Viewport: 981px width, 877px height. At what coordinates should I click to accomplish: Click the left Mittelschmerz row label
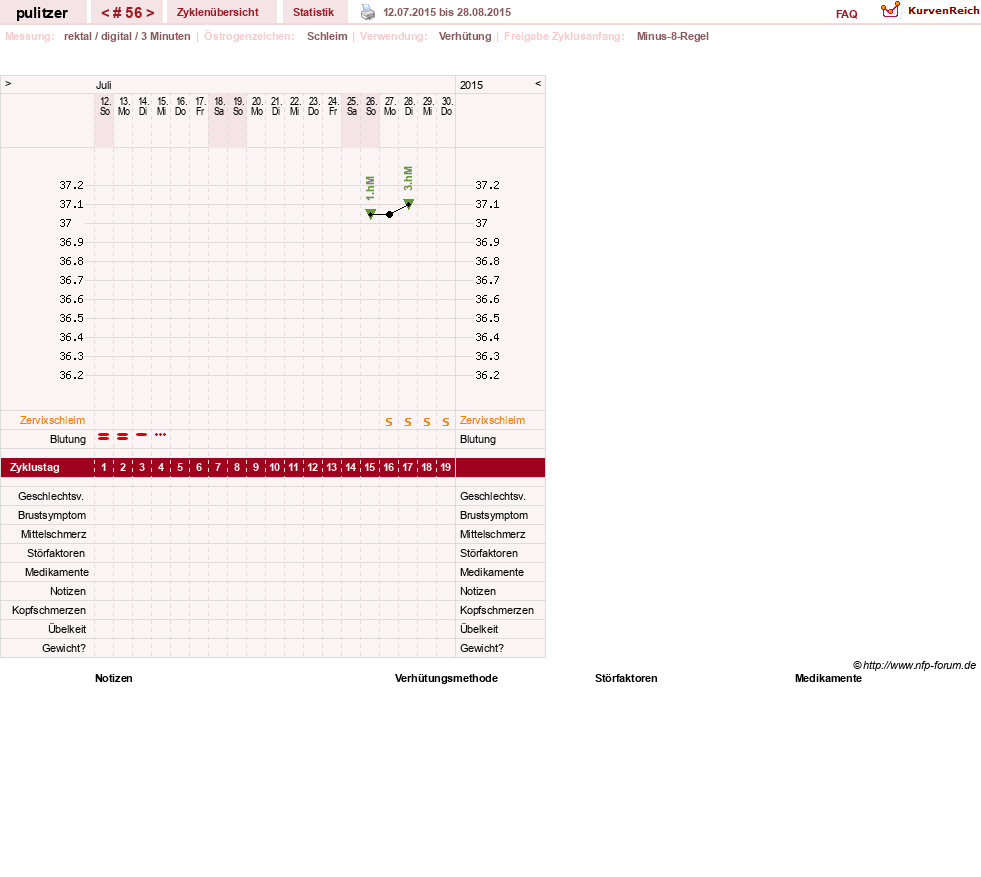pyautogui.click(x=54, y=534)
